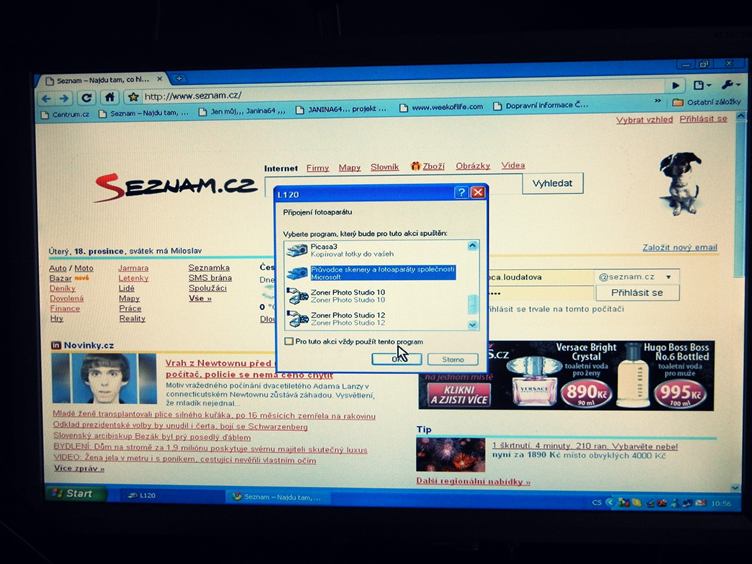
Task: Open the Auto link
Action: (58, 268)
